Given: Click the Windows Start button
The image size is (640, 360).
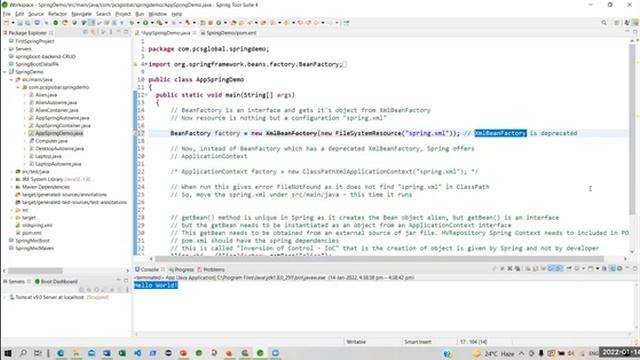Looking at the screenshot, I should [7, 353].
